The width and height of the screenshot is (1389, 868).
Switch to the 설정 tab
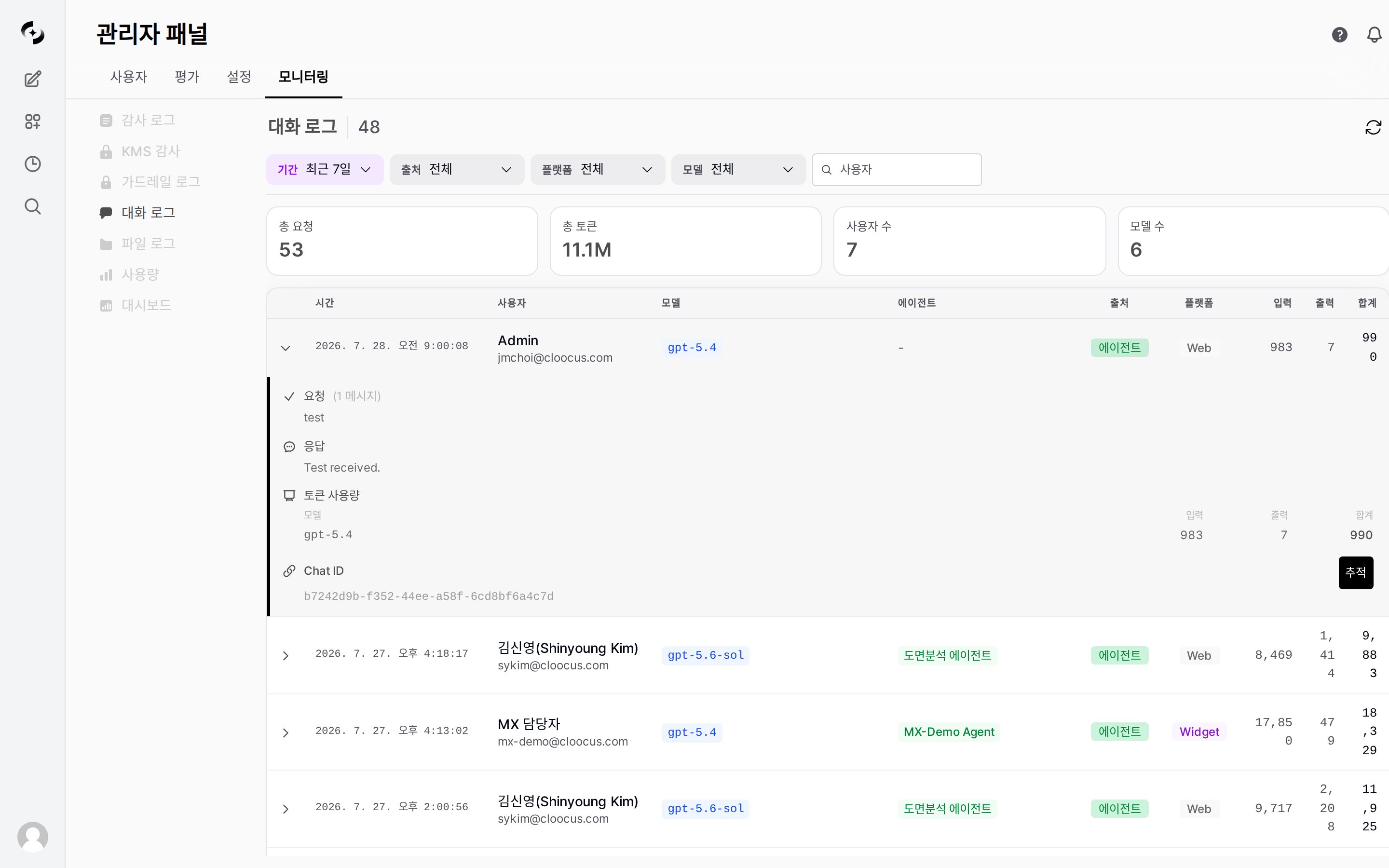pos(239,76)
